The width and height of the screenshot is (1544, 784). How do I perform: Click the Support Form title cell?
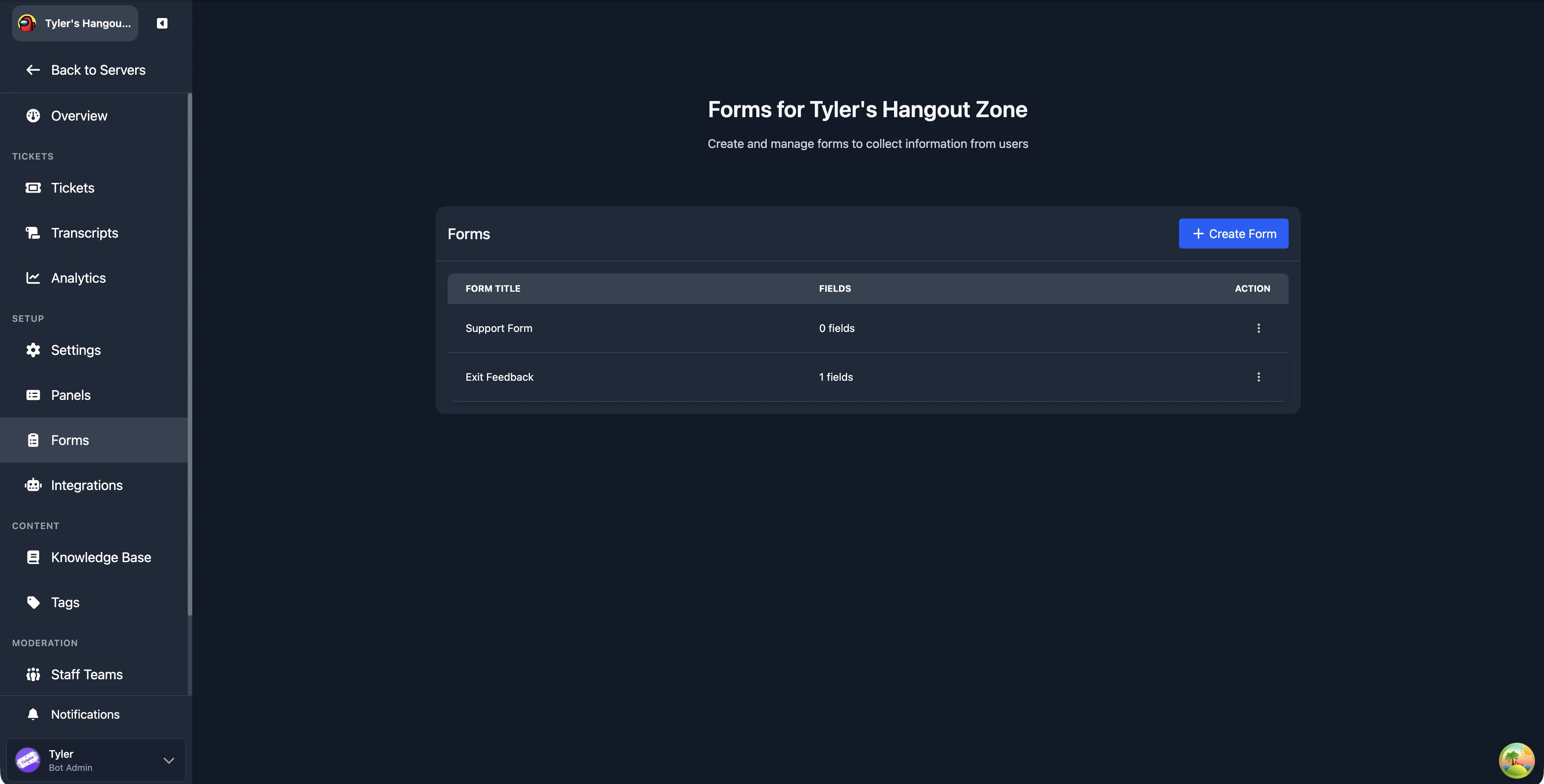499,329
